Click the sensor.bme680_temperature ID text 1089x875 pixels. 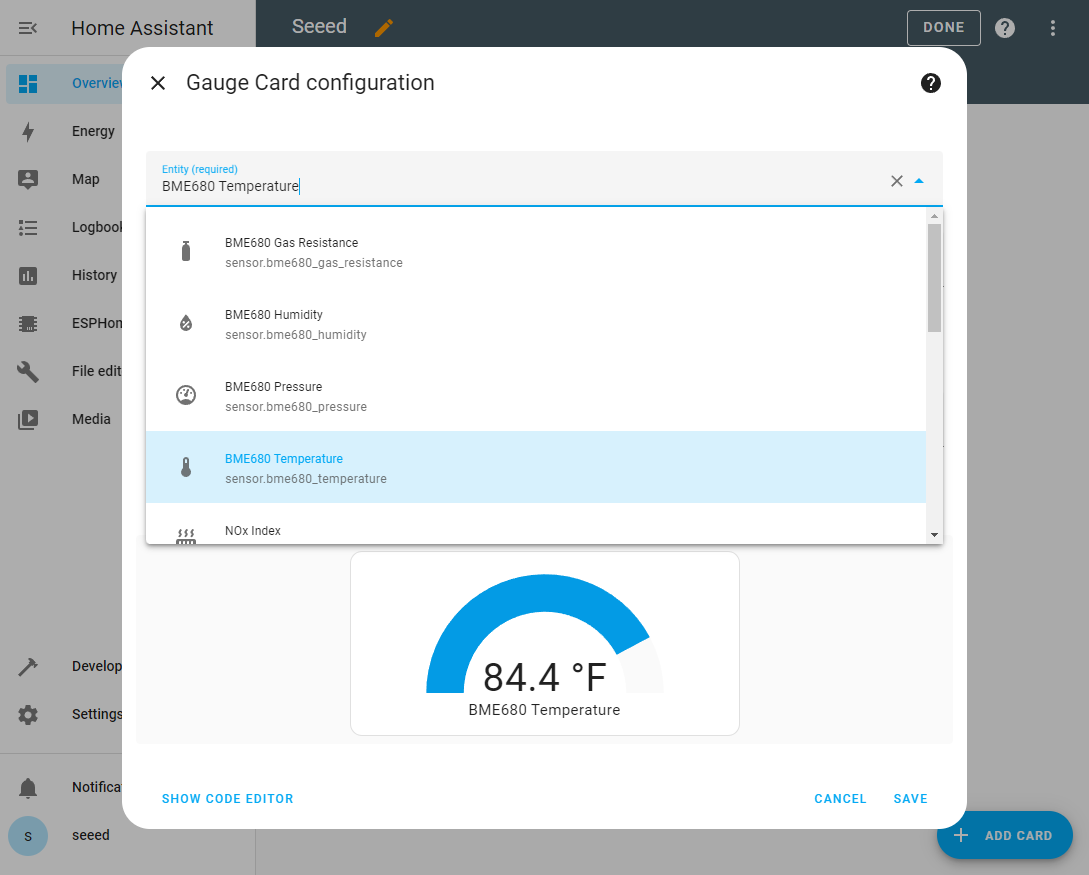(306, 479)
